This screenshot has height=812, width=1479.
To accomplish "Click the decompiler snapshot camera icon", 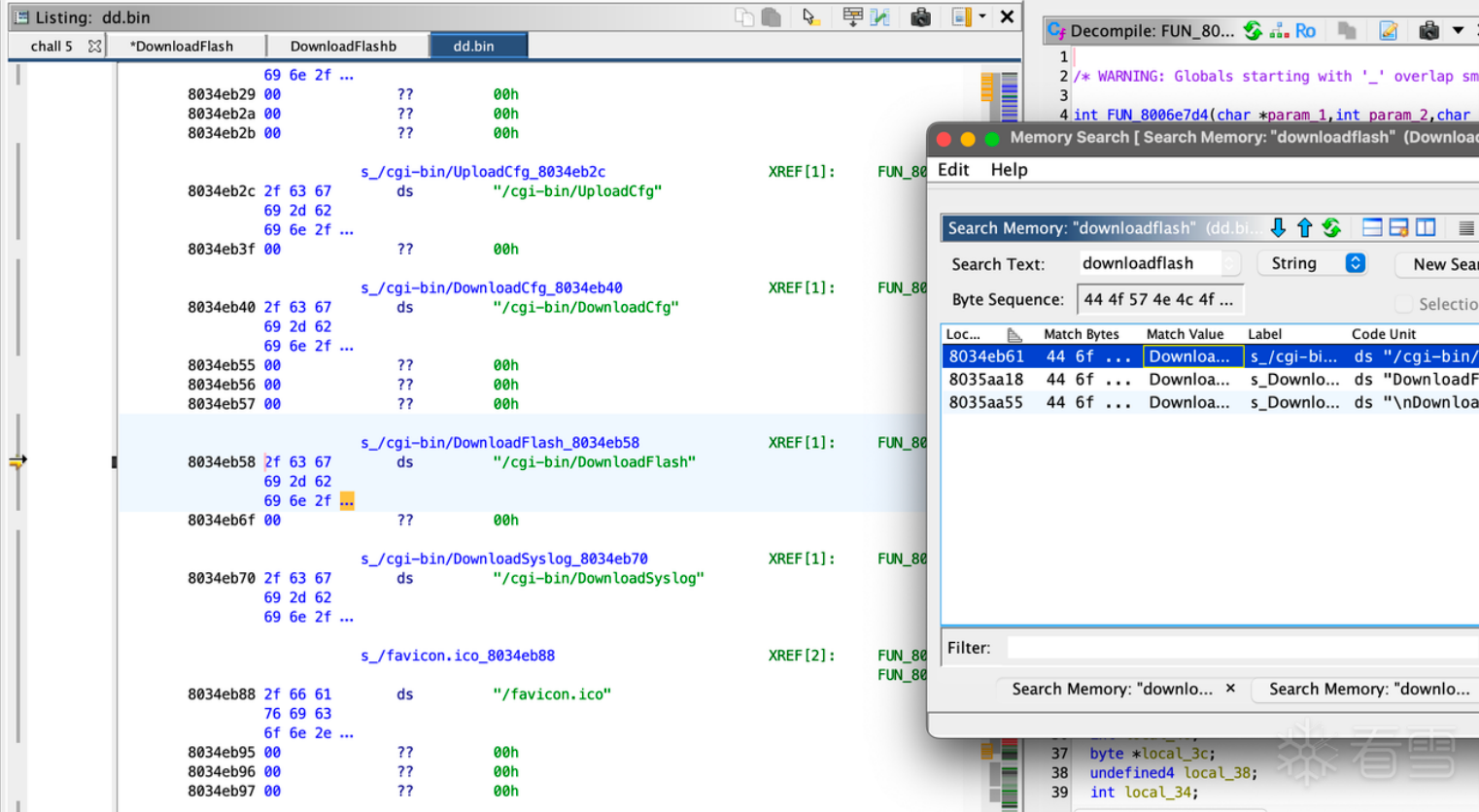I will click(1428, 31).
